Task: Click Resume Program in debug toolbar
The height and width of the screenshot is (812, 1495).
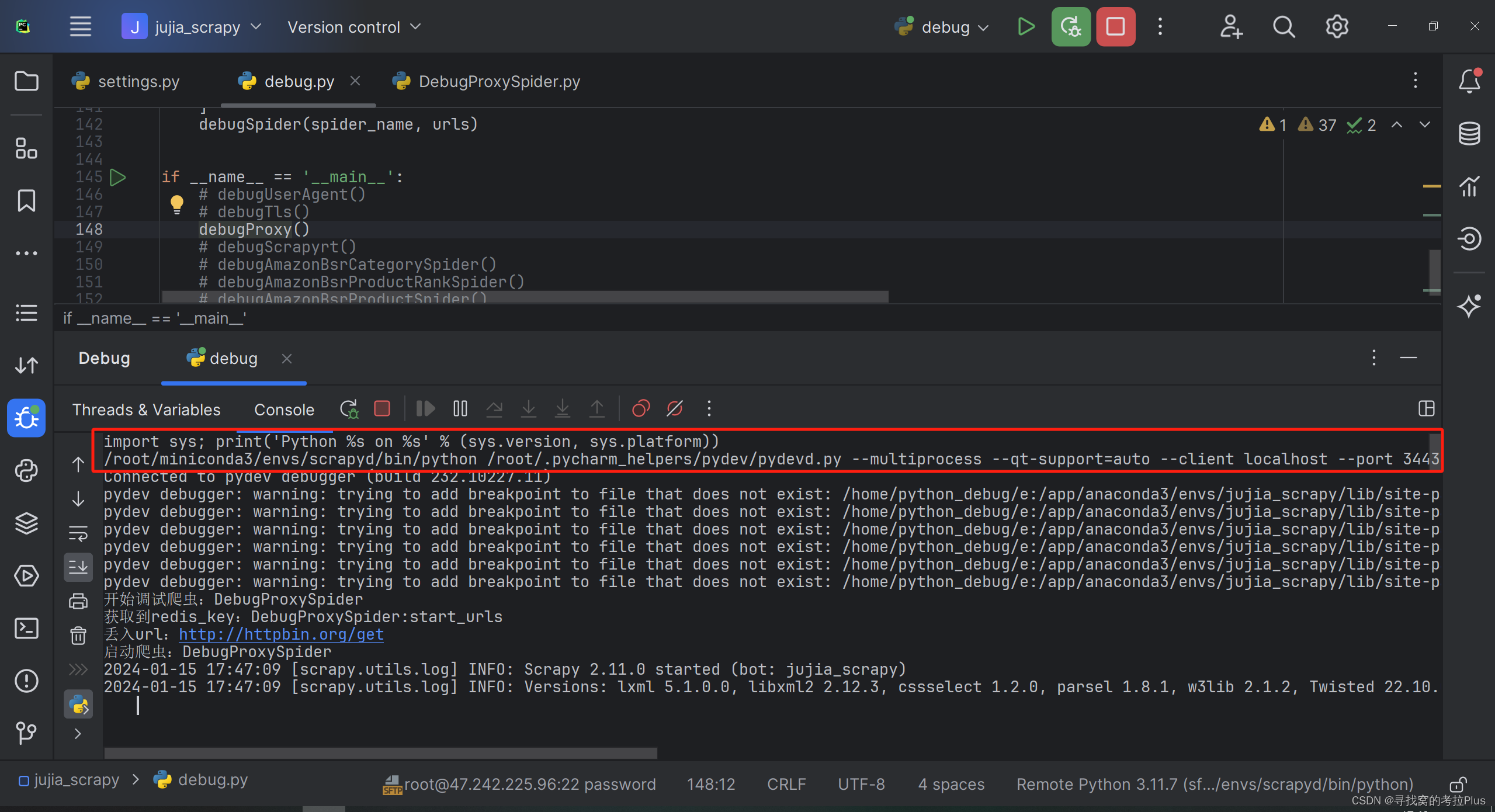Action: click(425, 408)
